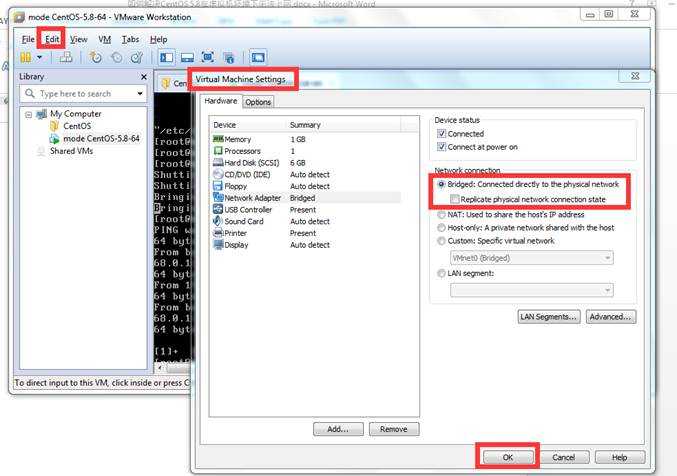Select My Computer in the library
This screenshot has height=476, width=677.
[76, 114]
